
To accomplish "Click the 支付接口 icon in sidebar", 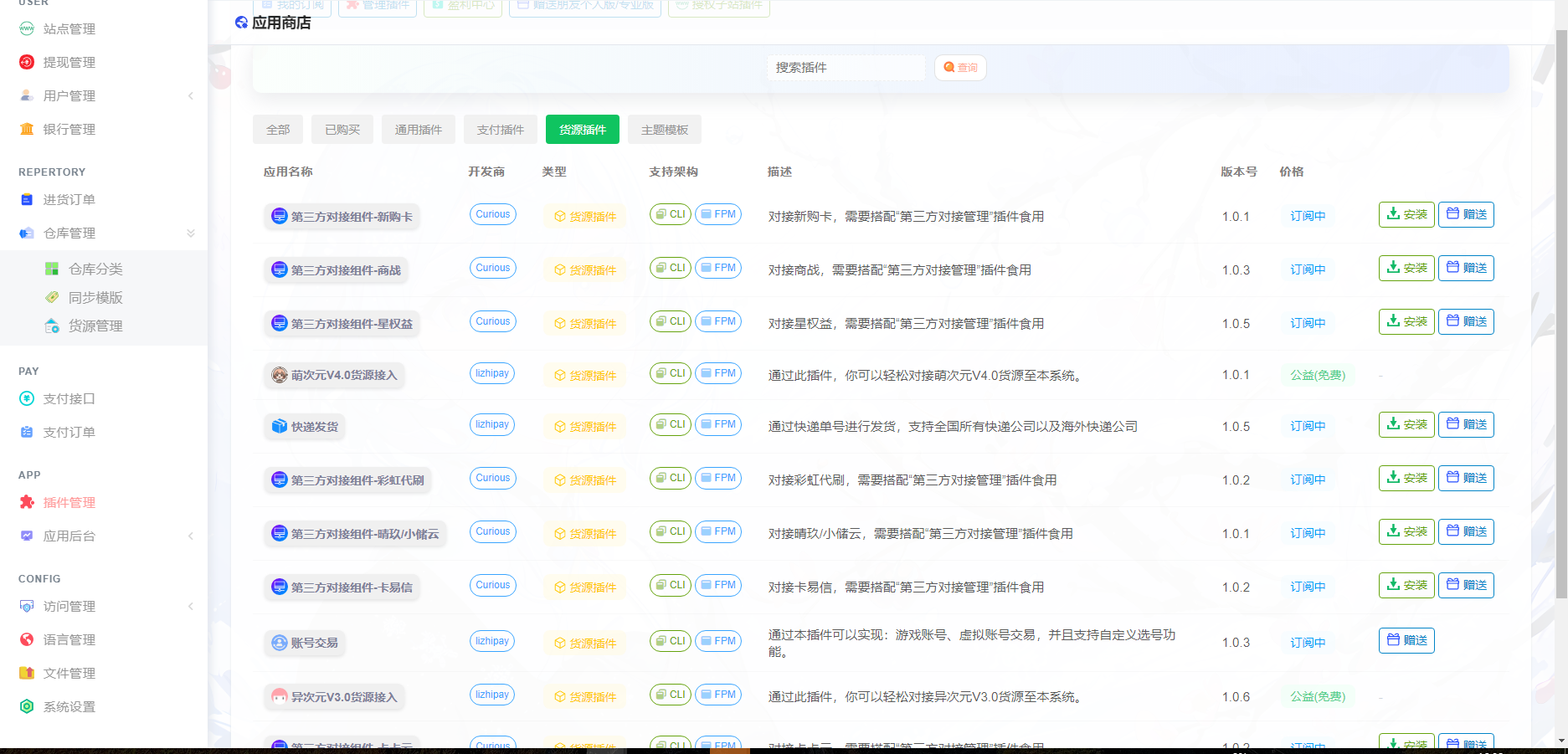I will point(27,398).
